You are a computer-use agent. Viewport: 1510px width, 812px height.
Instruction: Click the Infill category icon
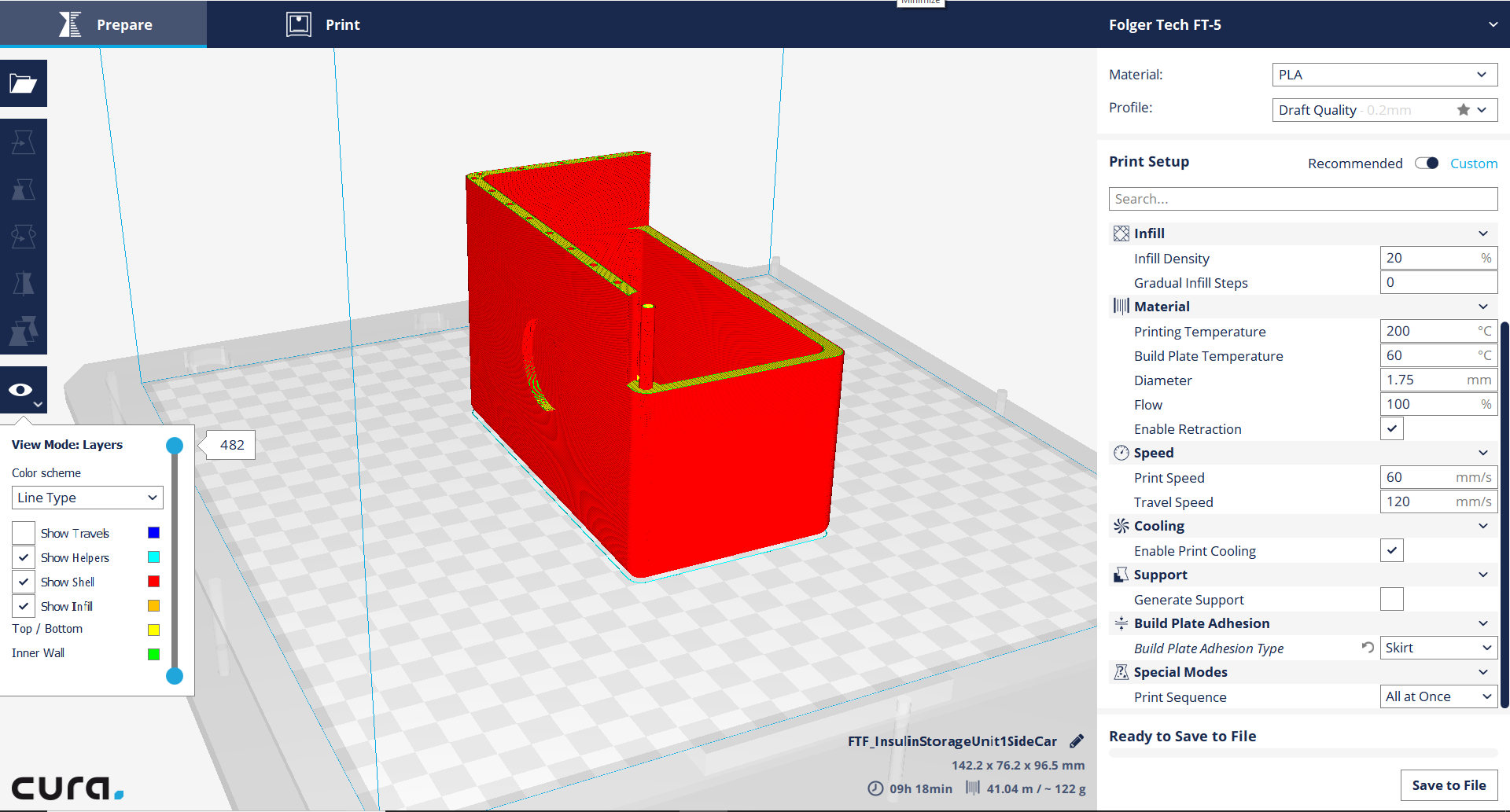point(1121,233)
